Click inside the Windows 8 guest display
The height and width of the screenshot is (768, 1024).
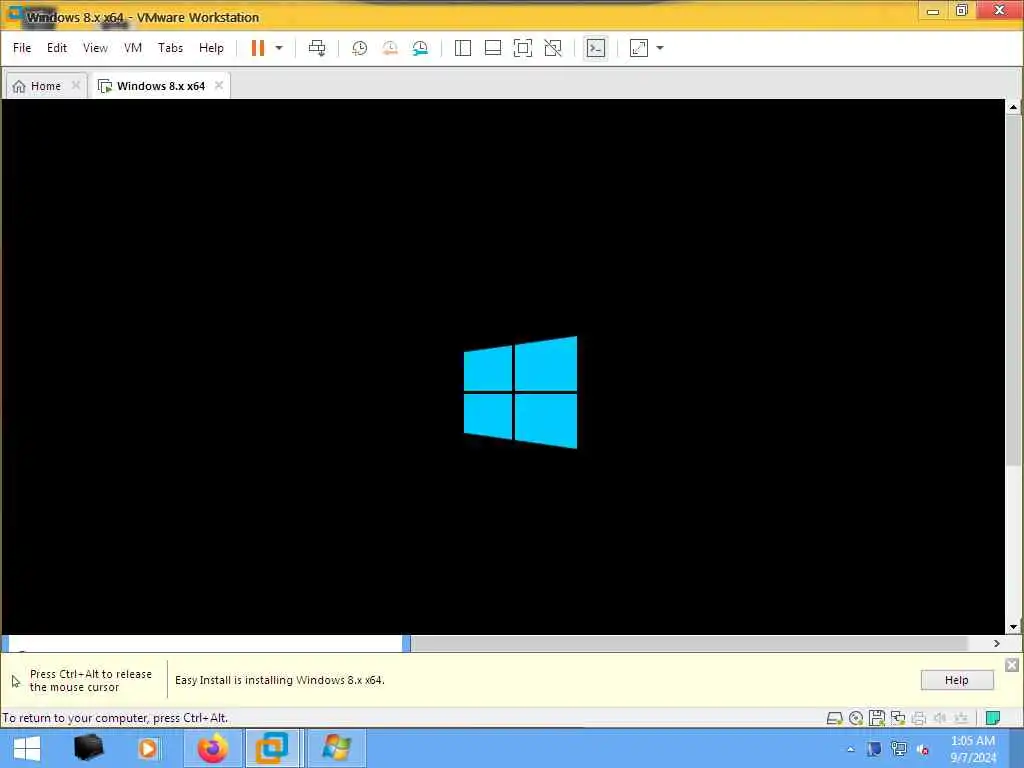pyautogui.click(x=503, y=366)
